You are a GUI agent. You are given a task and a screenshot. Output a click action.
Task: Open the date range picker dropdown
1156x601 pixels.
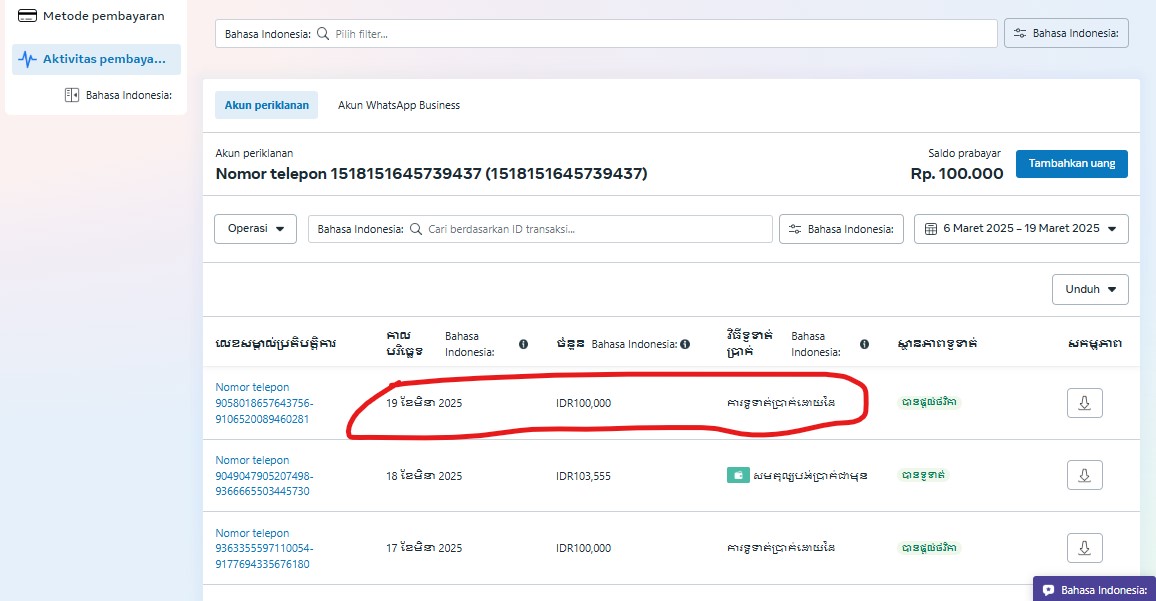[x=1021, y=229]
